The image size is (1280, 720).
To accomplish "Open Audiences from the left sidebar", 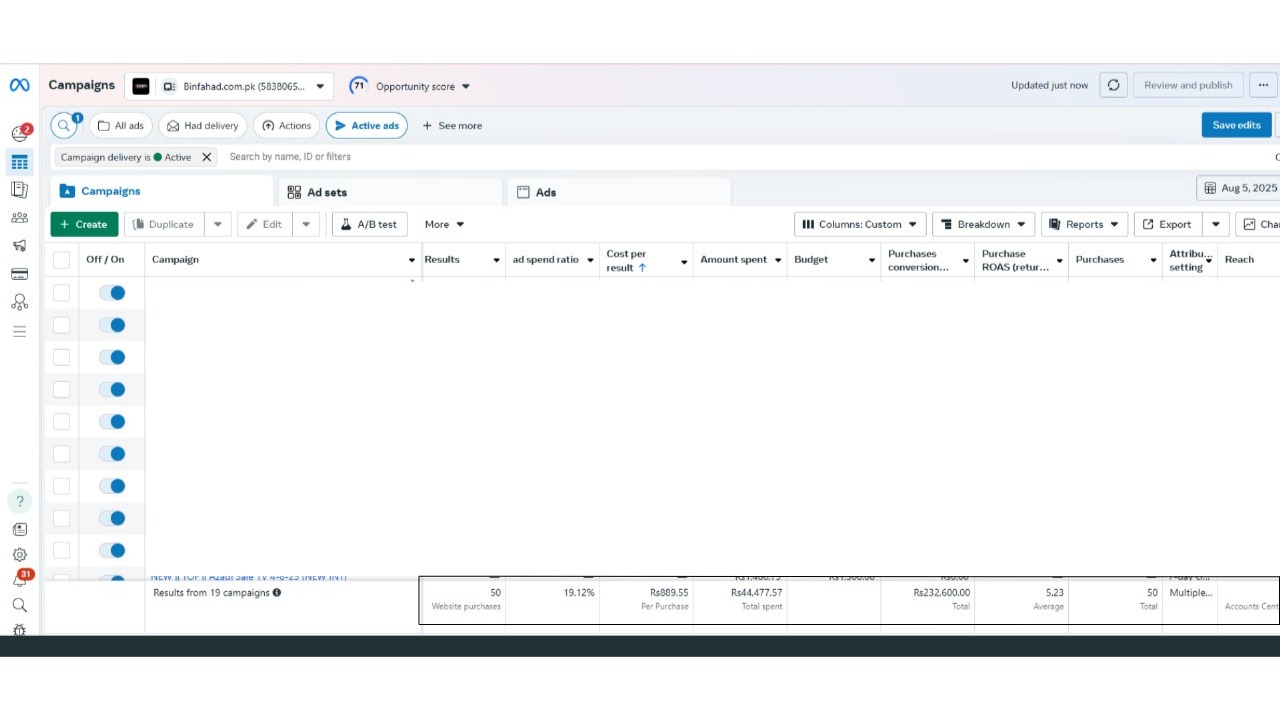I will 19,218.
